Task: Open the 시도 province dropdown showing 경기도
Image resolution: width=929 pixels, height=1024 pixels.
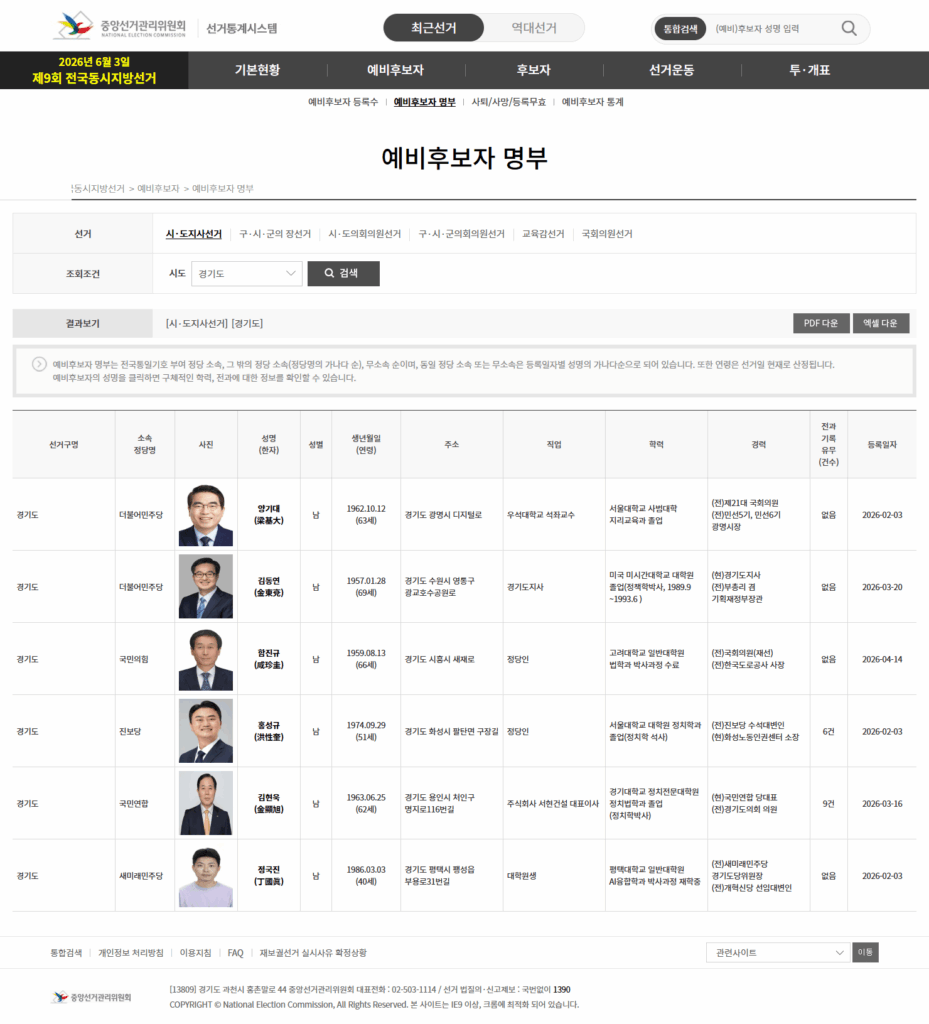Action: [246, 274]
